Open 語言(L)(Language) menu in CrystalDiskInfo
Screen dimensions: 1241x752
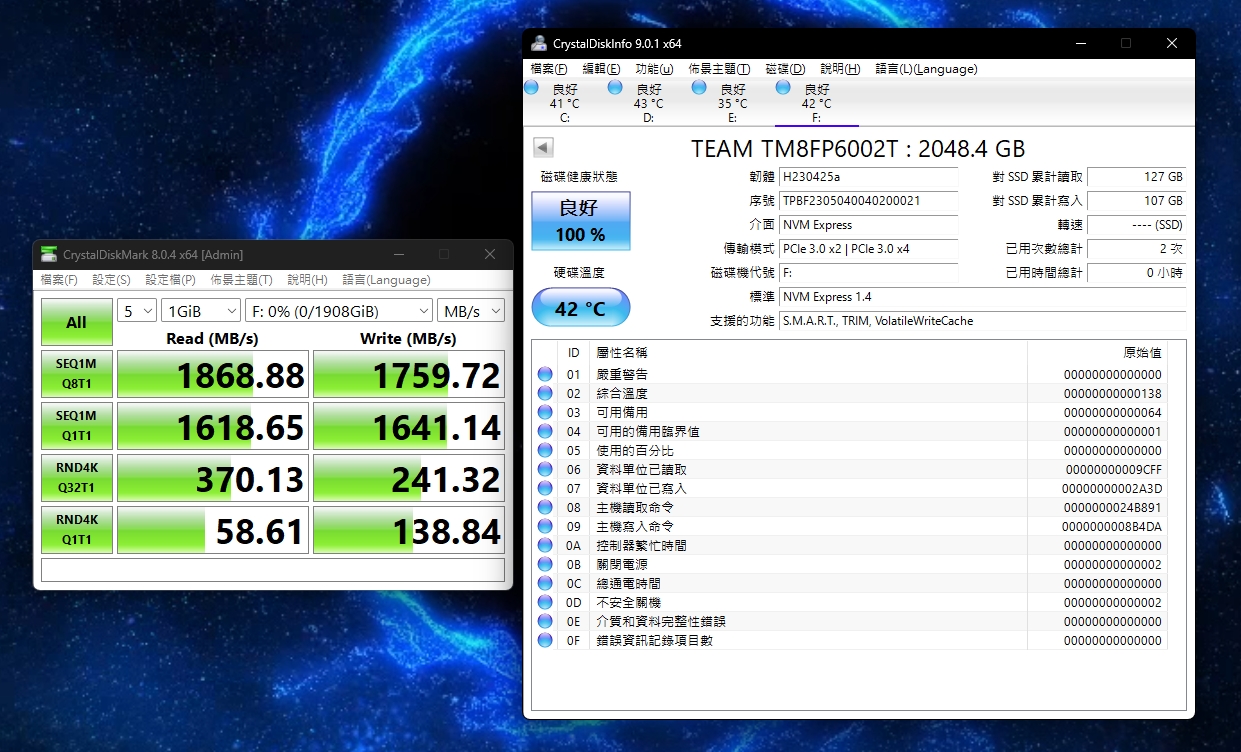(x=926, y=69)
